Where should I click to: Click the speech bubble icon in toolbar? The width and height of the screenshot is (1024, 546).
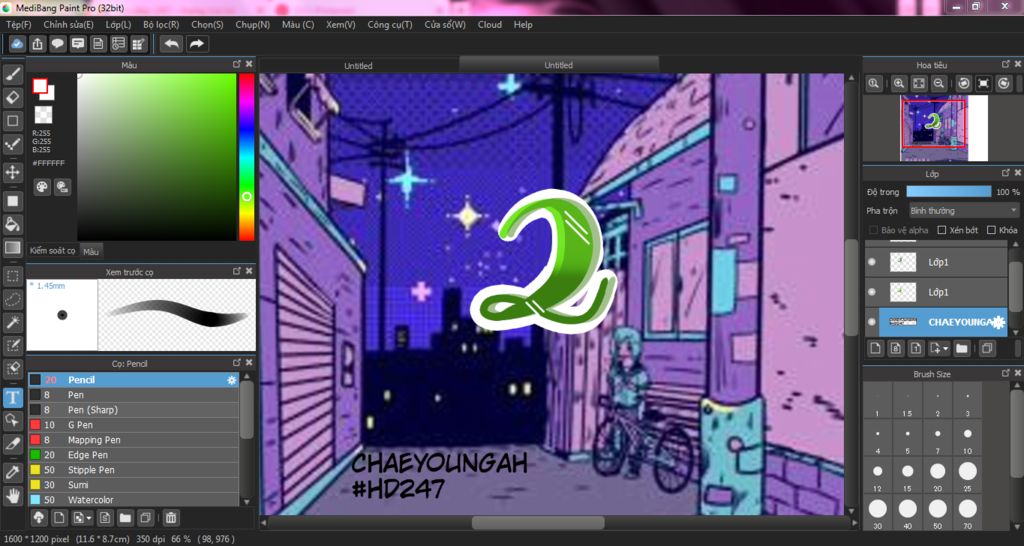tap(57, 44)
